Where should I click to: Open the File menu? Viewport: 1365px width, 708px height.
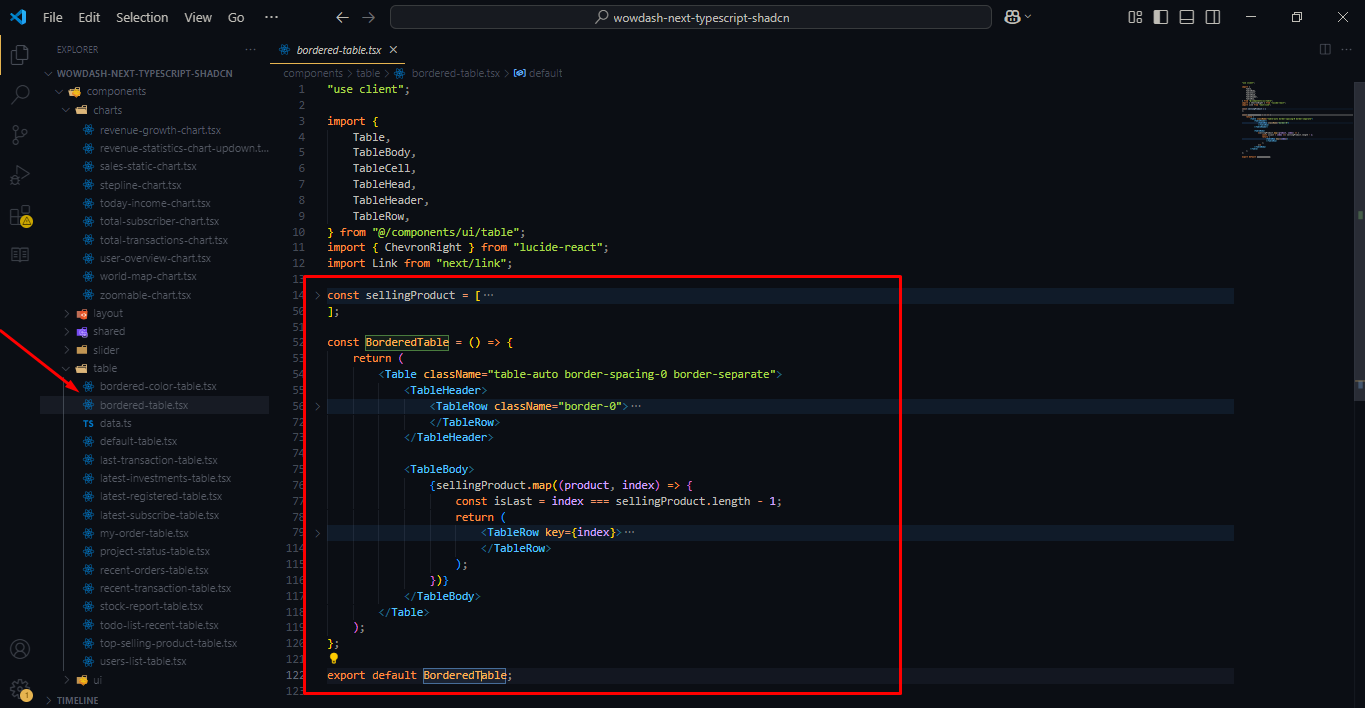(52, 17)
